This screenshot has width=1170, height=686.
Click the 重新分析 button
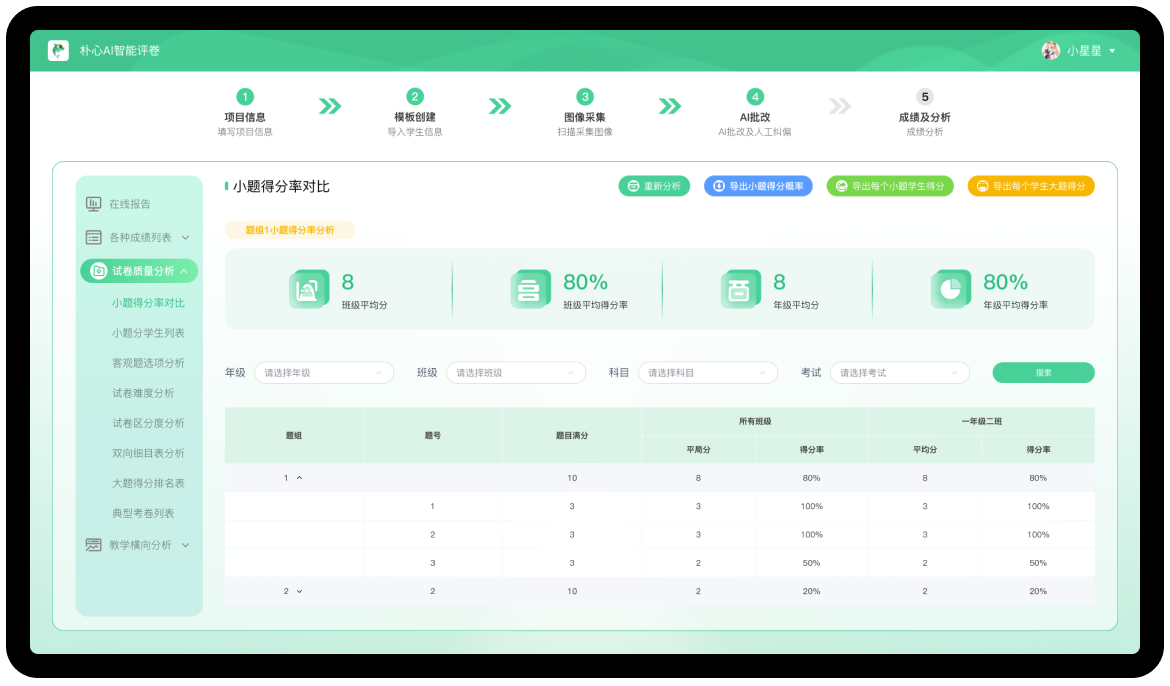pos(654,186)
